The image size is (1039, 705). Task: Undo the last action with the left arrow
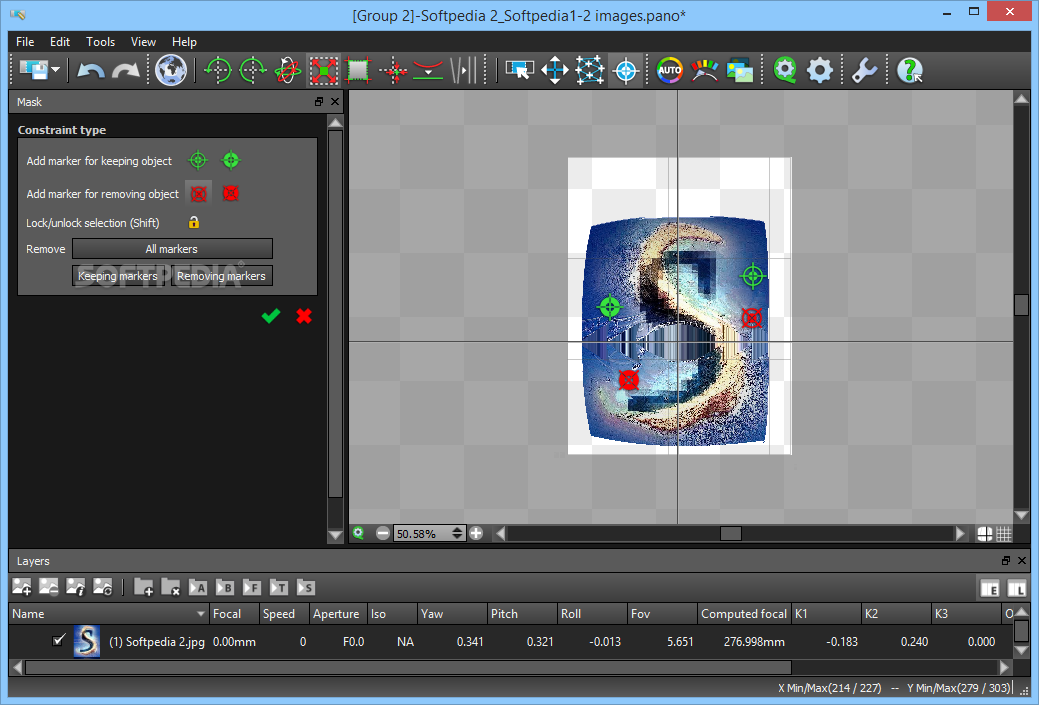(91, 70)
